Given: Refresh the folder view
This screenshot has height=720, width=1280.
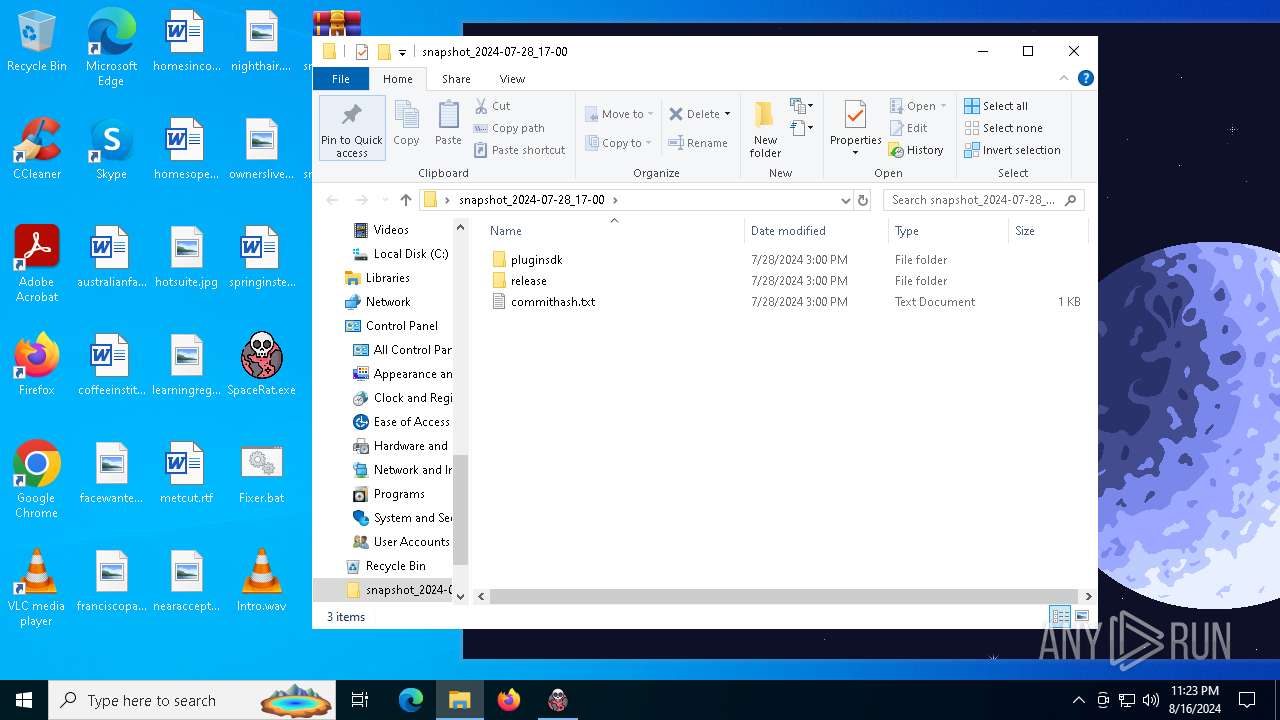Looking at the screenshot, I should coord(864,200).
